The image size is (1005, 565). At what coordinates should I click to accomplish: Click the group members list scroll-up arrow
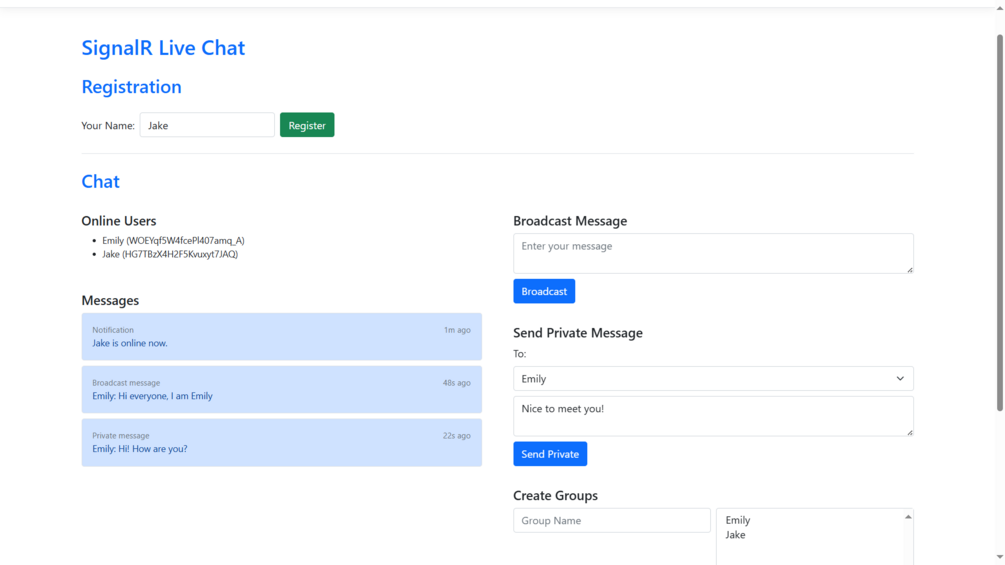pos(908,517)
